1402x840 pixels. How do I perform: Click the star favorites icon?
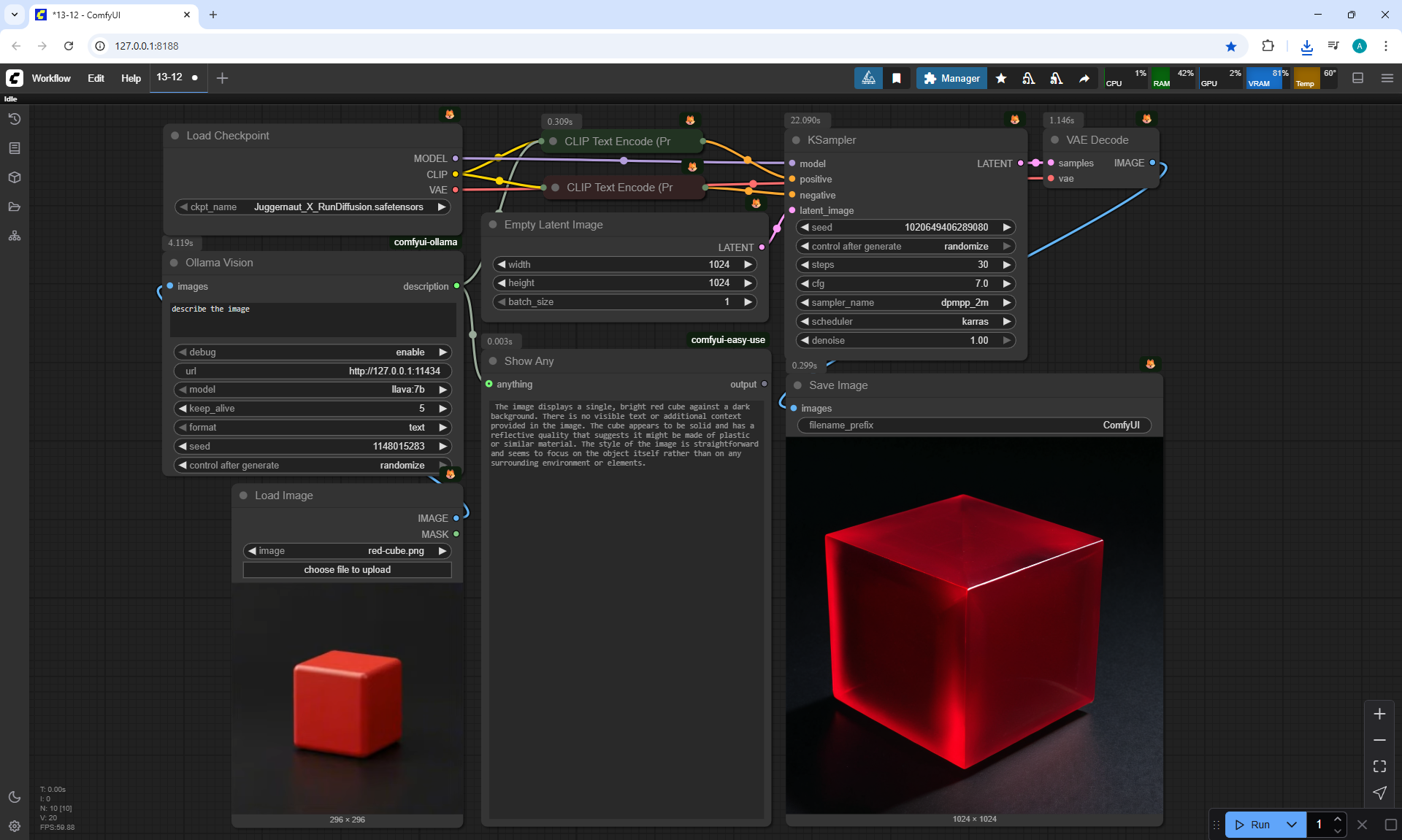(1001, 78)
